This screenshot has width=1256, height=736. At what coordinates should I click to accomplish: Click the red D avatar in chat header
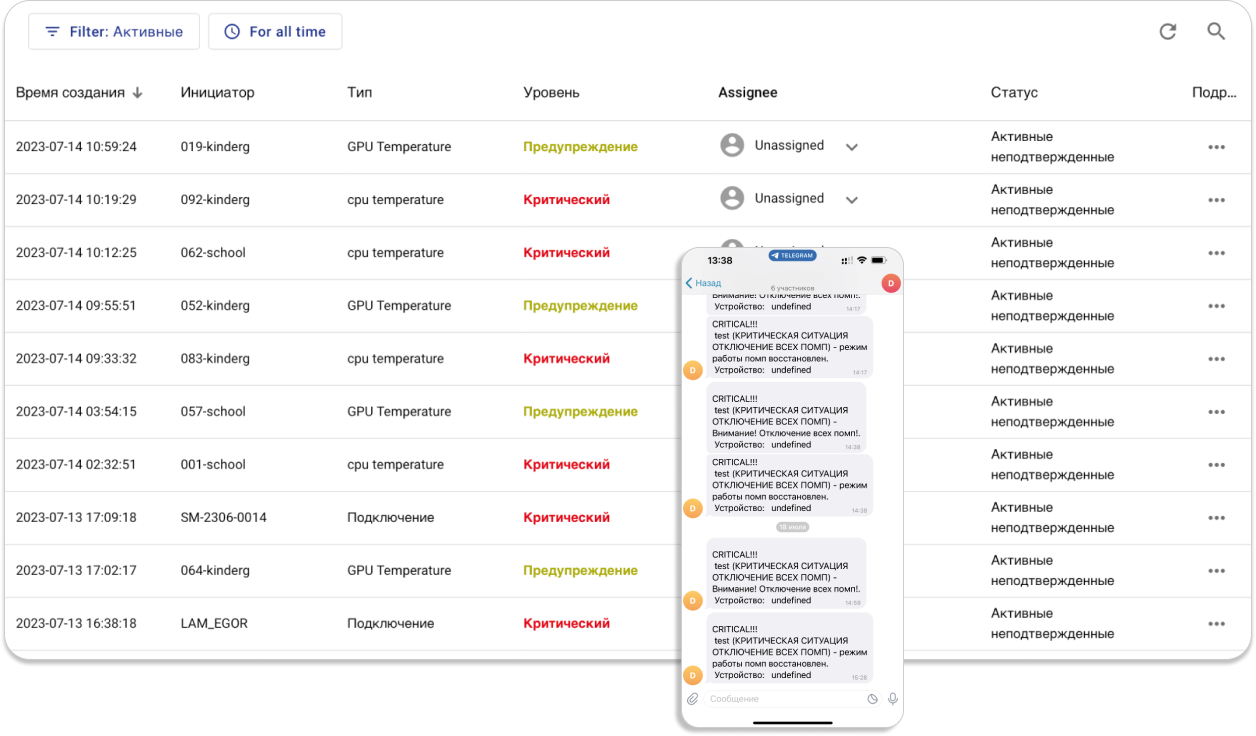coord(890,284)
